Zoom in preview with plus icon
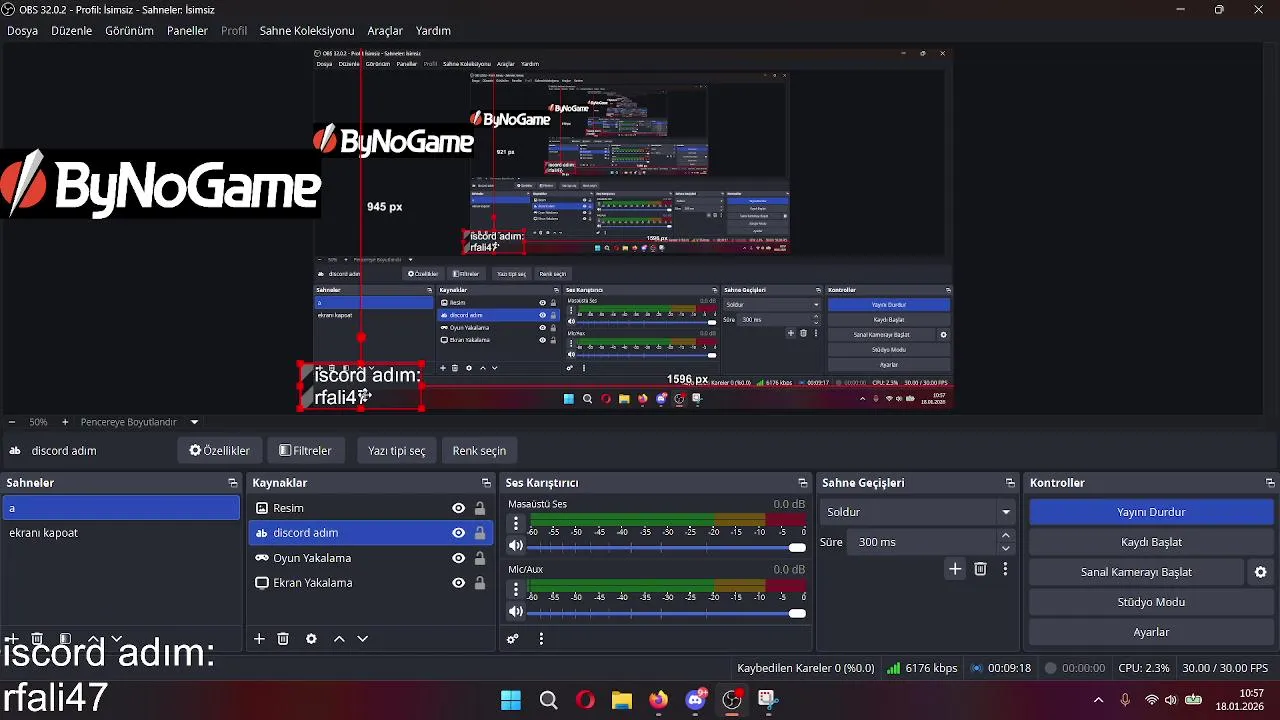 [65, 422]
